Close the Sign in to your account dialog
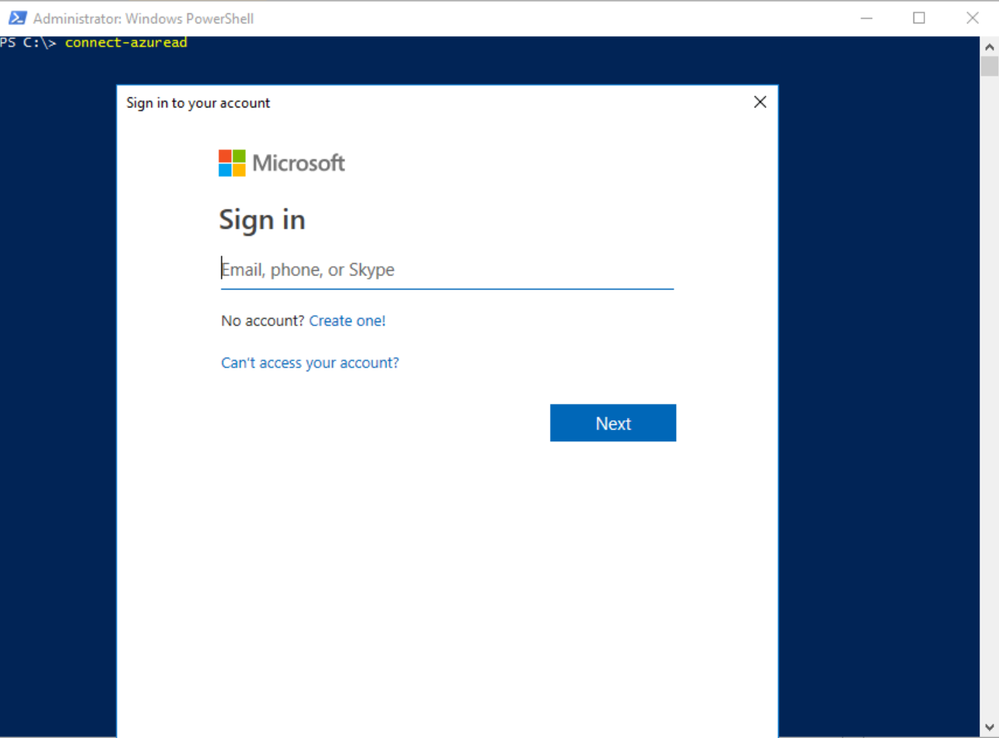This screenshot has width=999, height=738. (x=759, y=102)
